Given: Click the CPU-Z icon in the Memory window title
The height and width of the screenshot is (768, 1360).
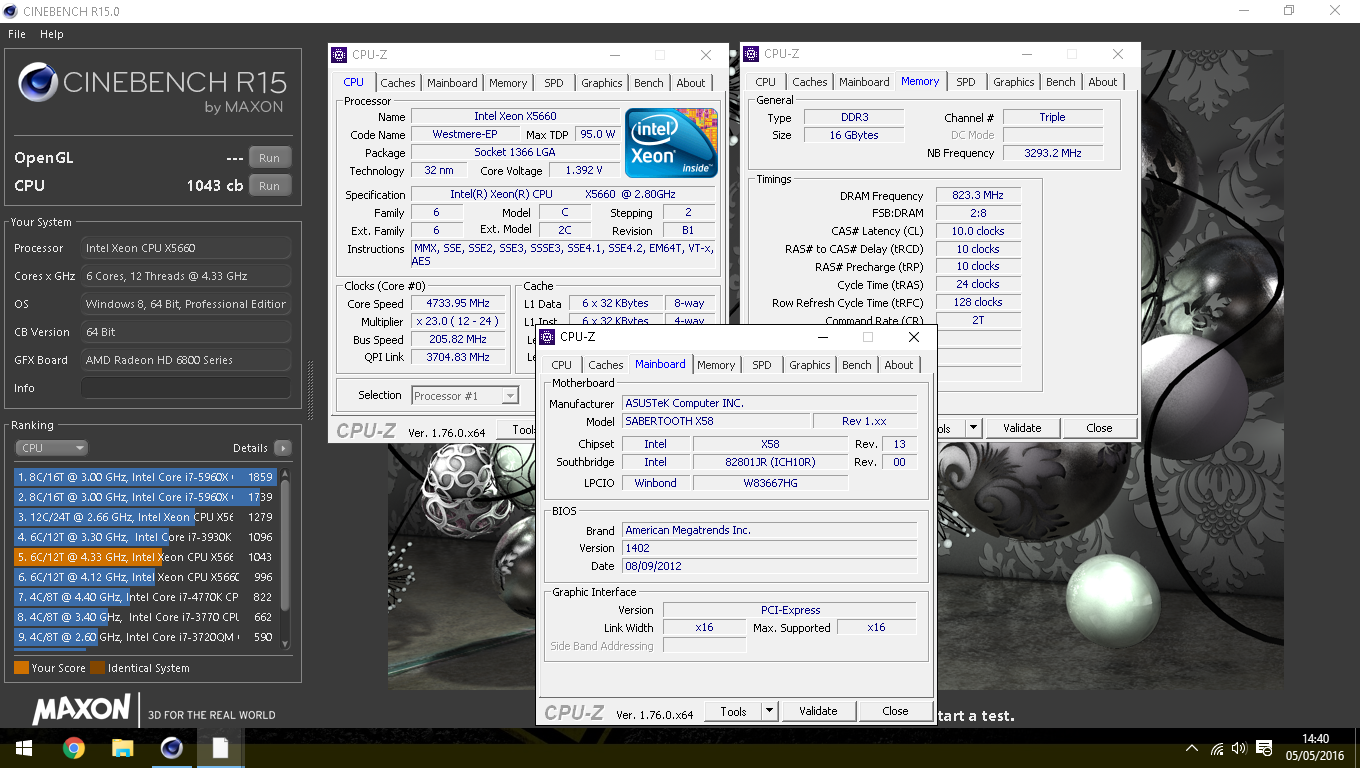Looking at the screenshot, I should point(751,54).
